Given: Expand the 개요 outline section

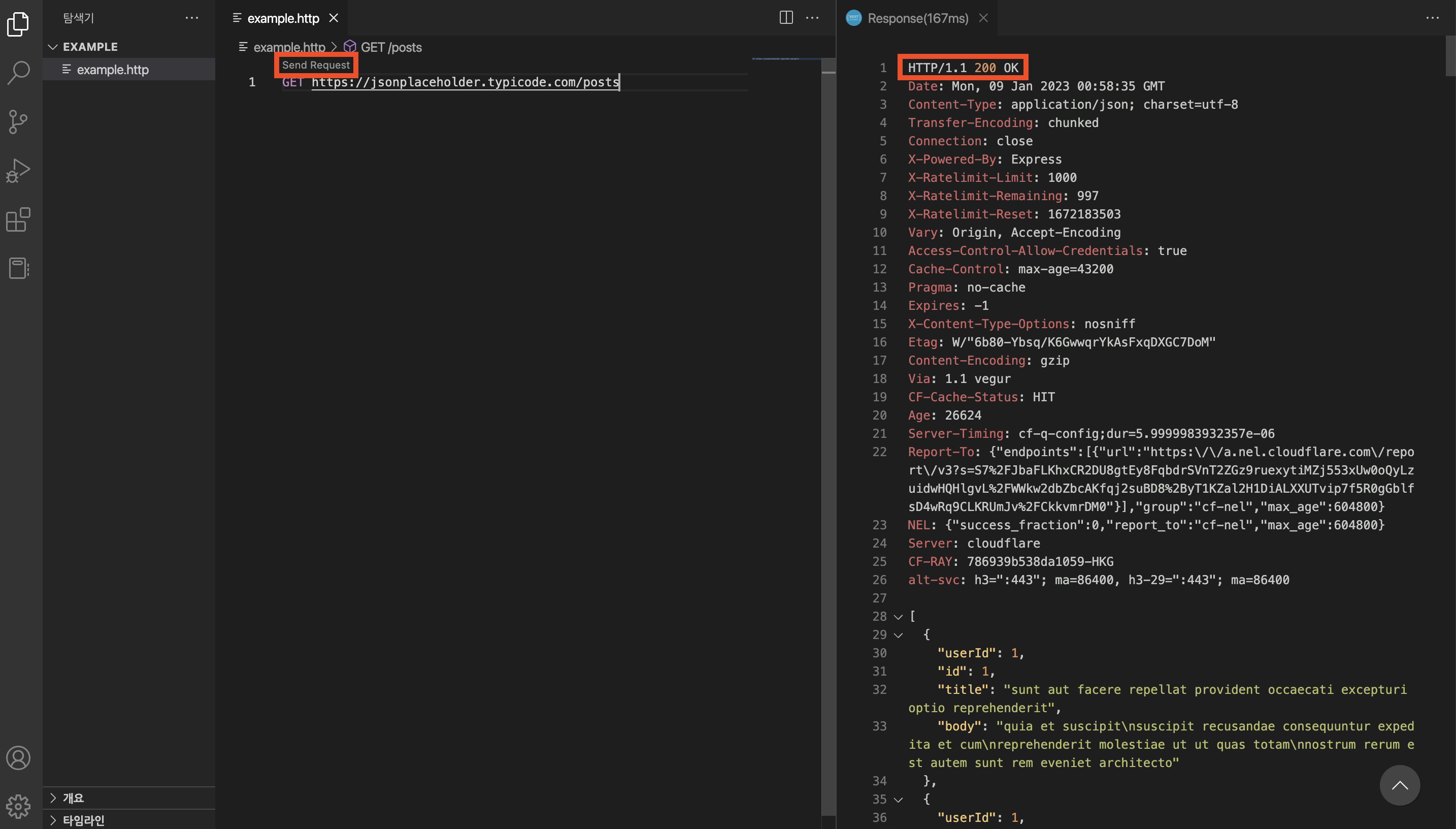Looking at the screenshot, I should click(x=129, y=798).
